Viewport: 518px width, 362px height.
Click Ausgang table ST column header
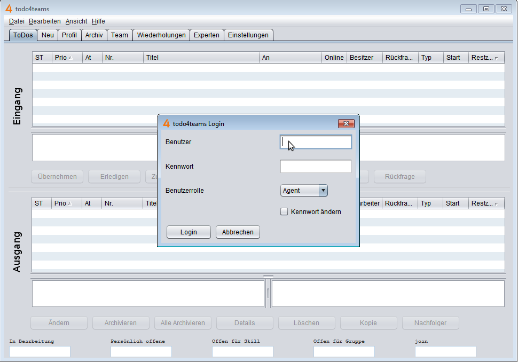point(41,203)
